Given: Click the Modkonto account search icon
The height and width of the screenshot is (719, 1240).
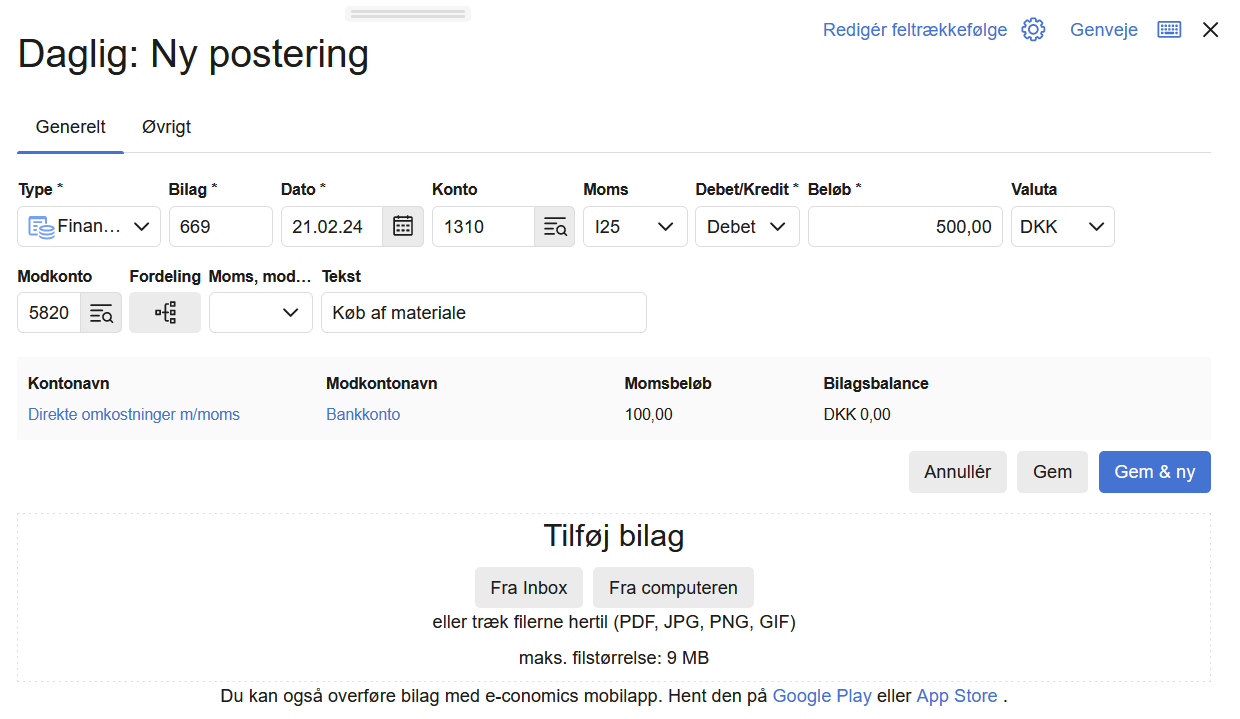Looking at the screenshot, I should click(101, 313).
